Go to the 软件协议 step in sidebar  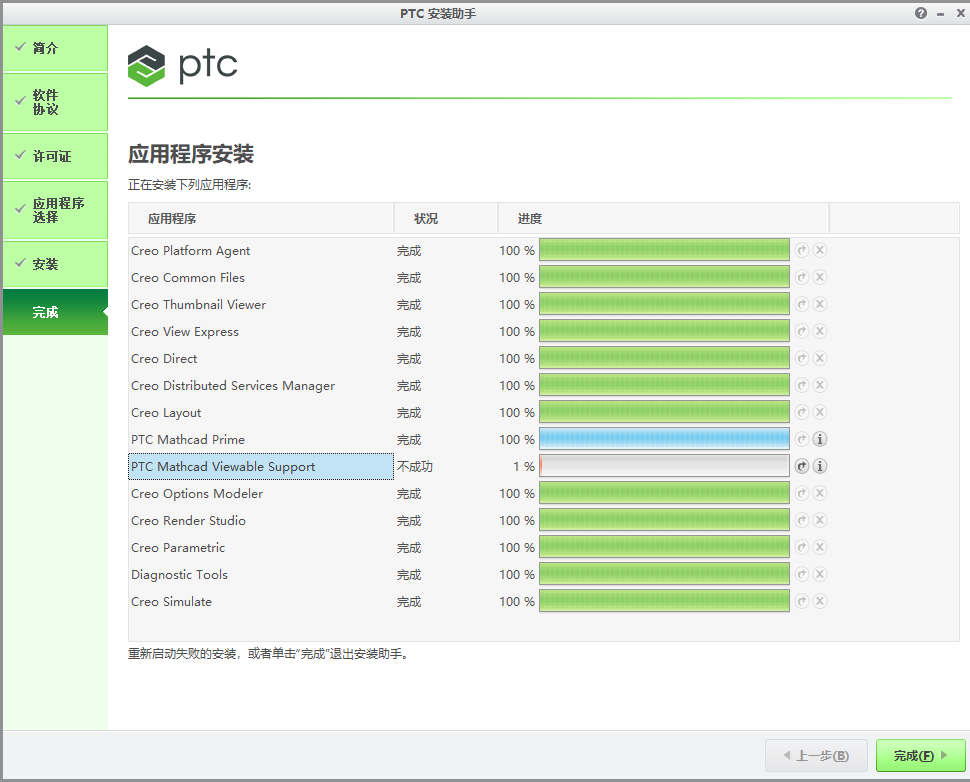(x=55, y=102)
